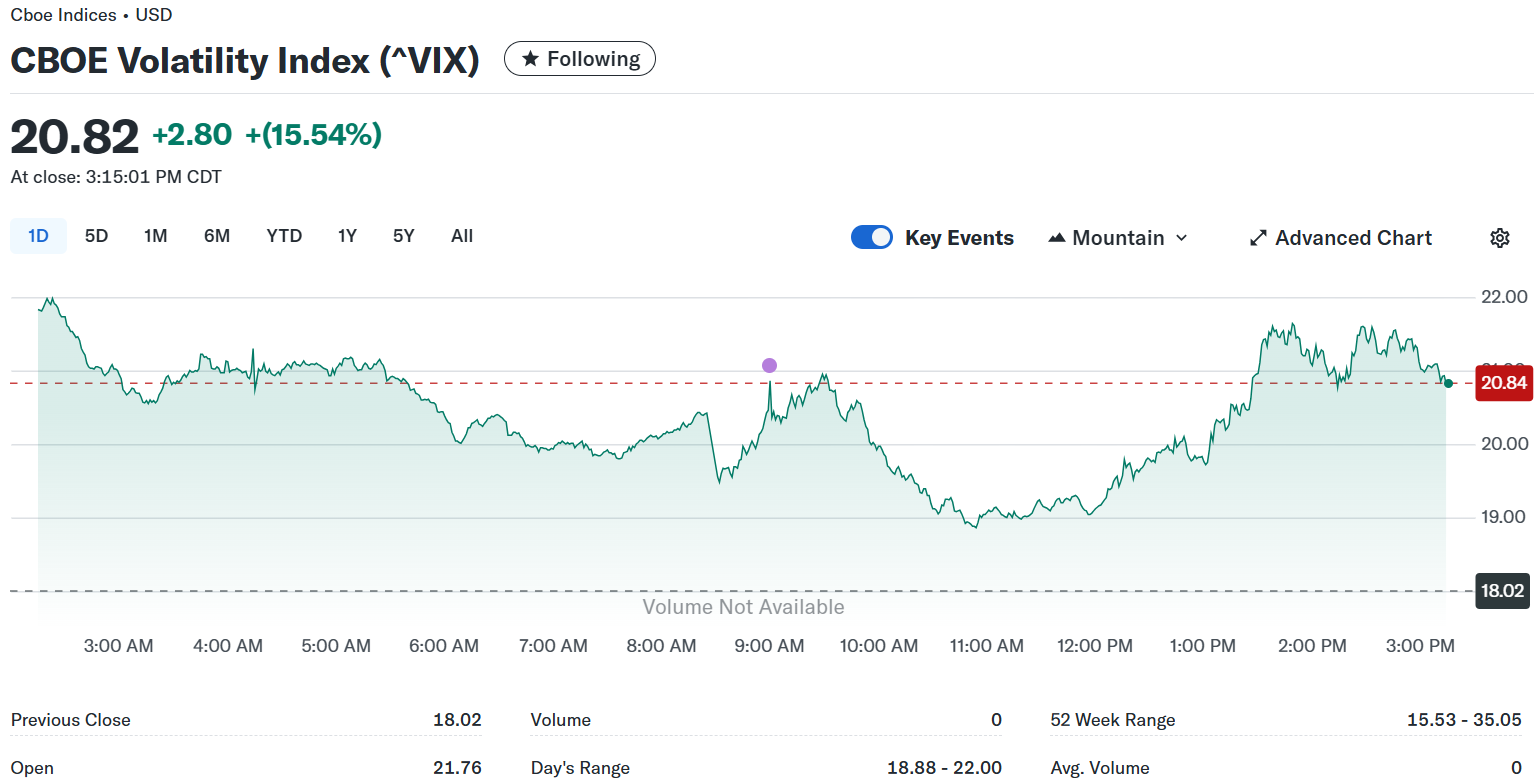Click the CBOE Volatility Index (^VIX) title
Screen dimensions: 1538x783
pyautogui.click(x=245, y=61)
